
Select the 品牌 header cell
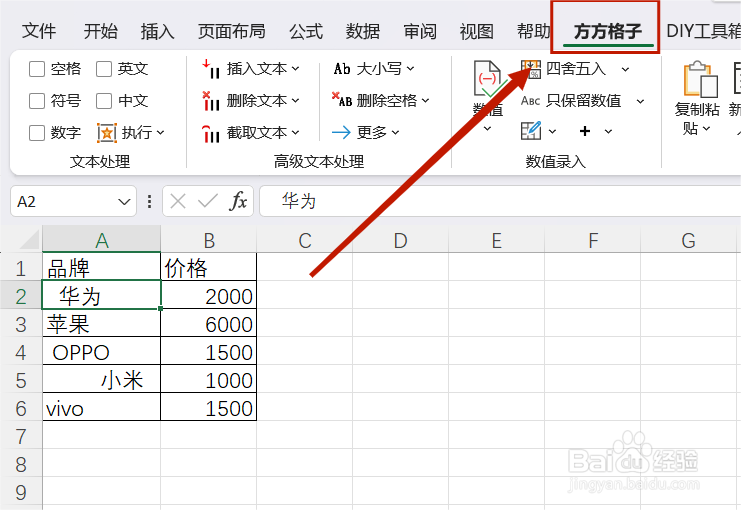pyautogui.click(x=102, y=268)
